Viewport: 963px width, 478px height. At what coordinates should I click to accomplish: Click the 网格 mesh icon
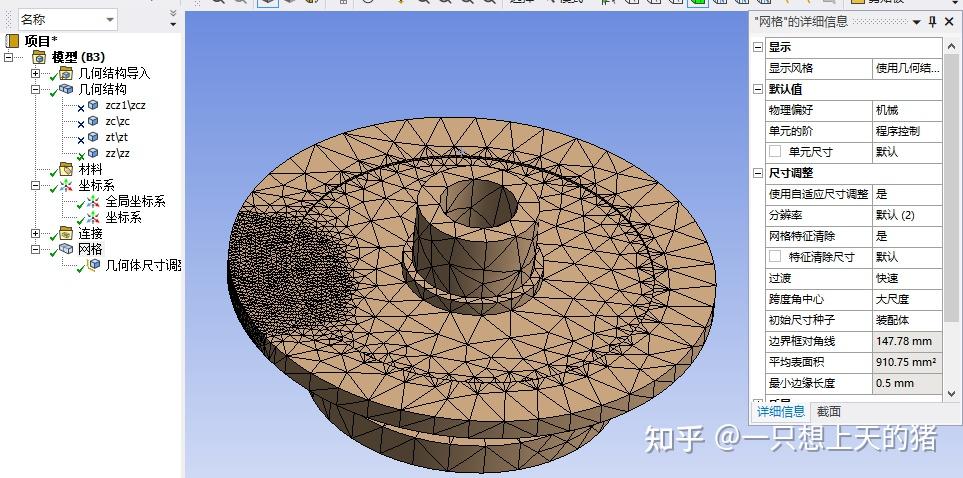[x=66, y=249]
